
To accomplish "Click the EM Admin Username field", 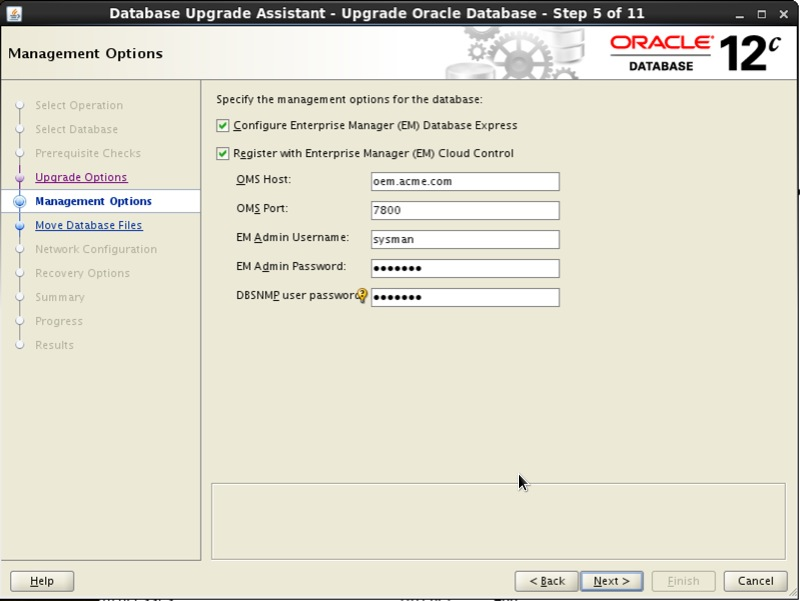I will click(x=465, y=239).
